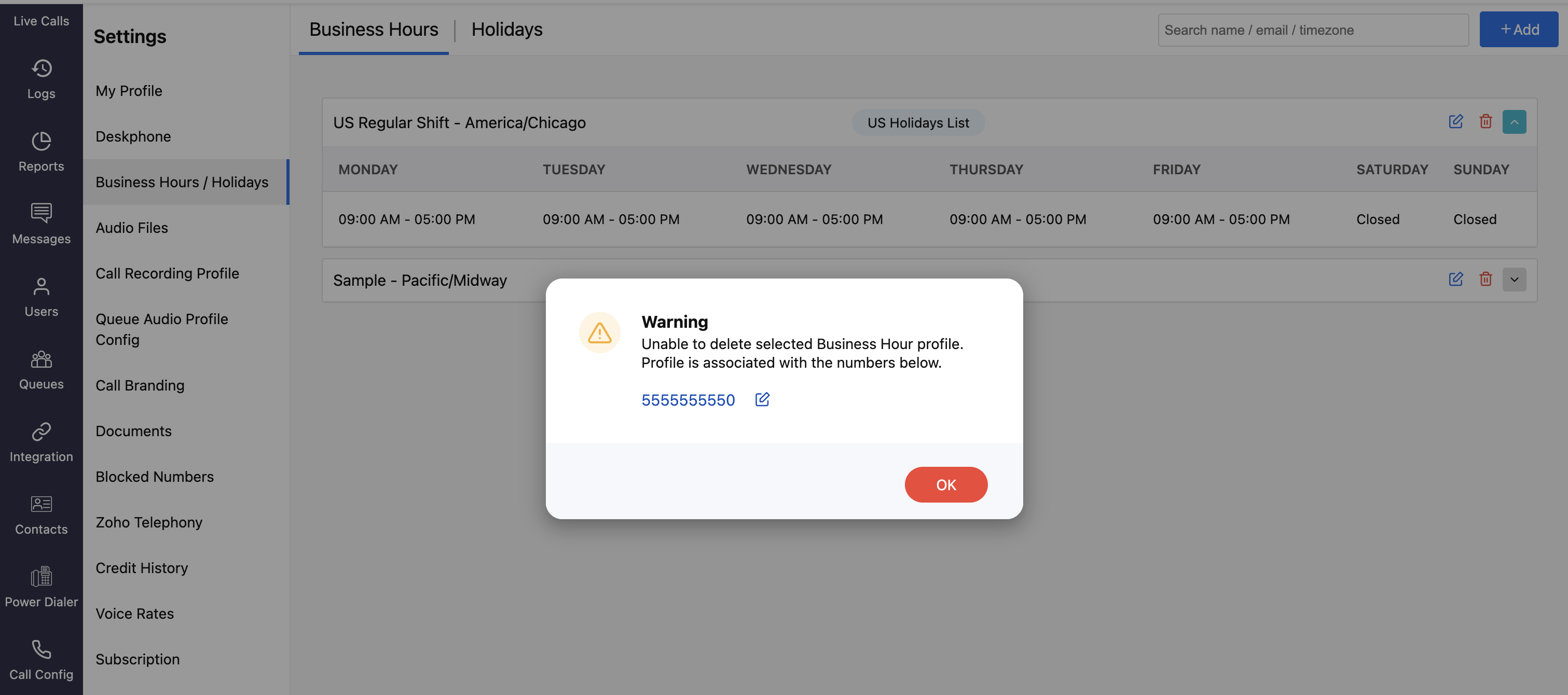This screenshot has height=695, width=1568.
Task: Expand the Sample Pacific/Midway schedule
Action: 1514,280
